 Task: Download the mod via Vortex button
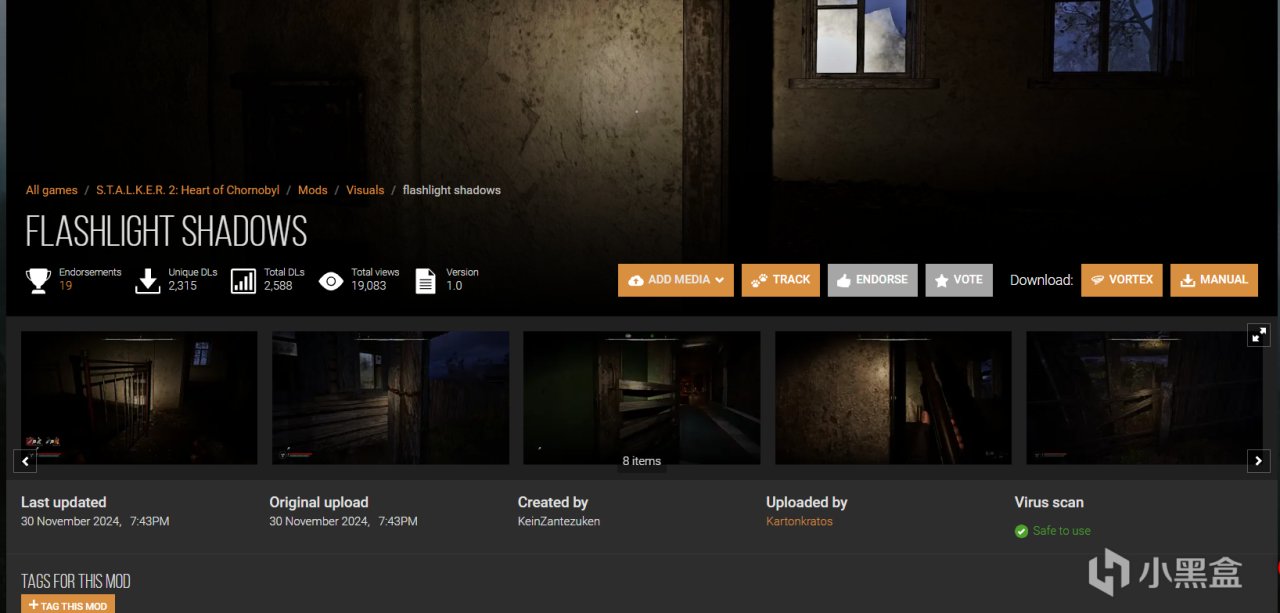pos(1122,280)
